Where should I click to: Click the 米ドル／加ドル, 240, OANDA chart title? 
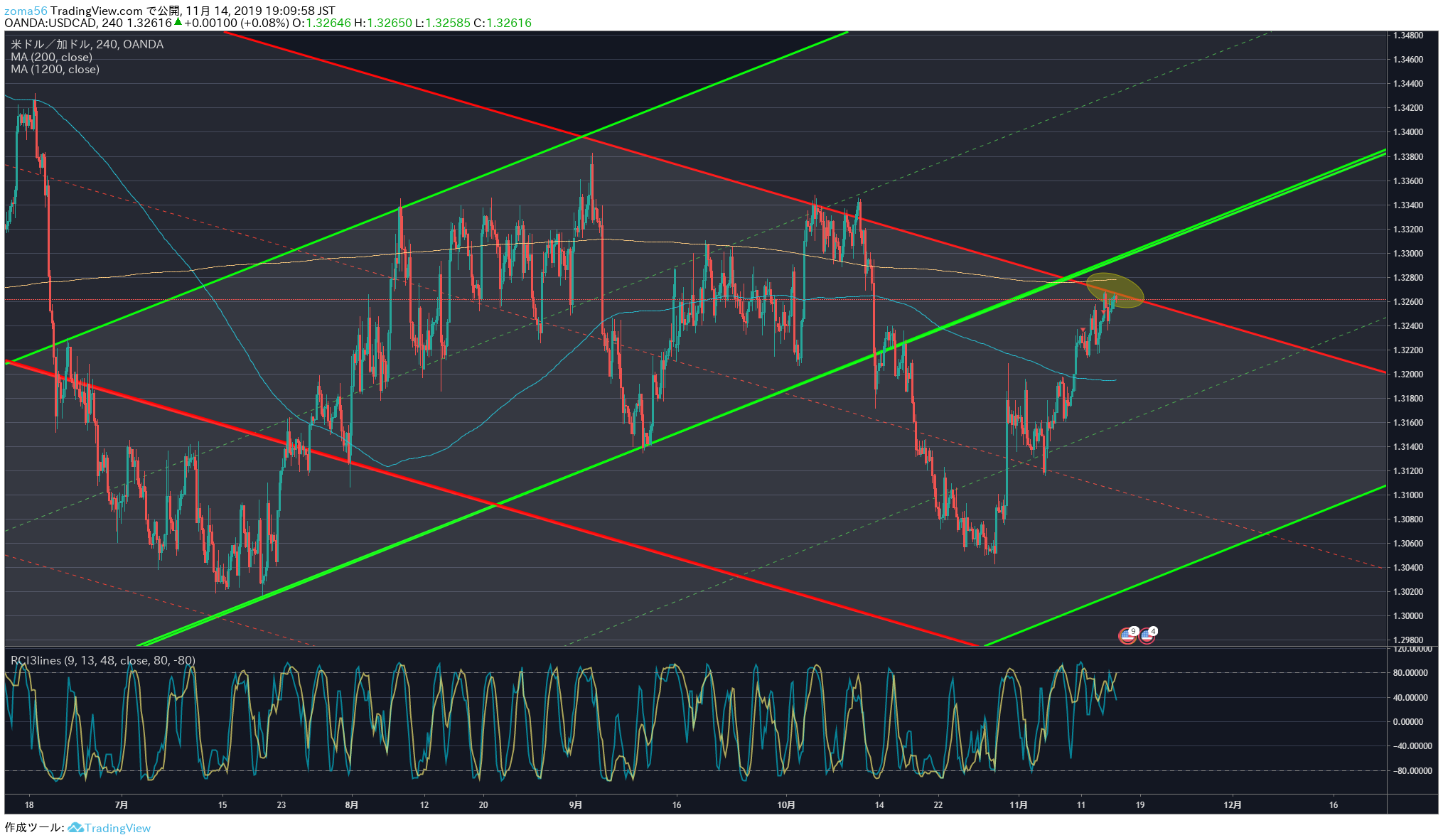click(x=87, y=44)
